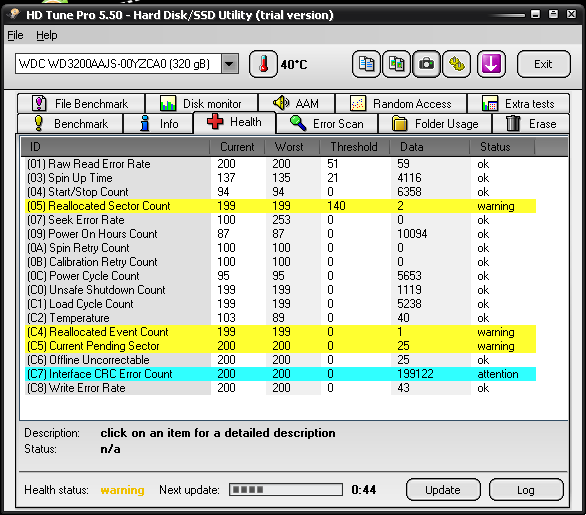
Task: Open the AAM tab
Action: click(x=297, y=104)
